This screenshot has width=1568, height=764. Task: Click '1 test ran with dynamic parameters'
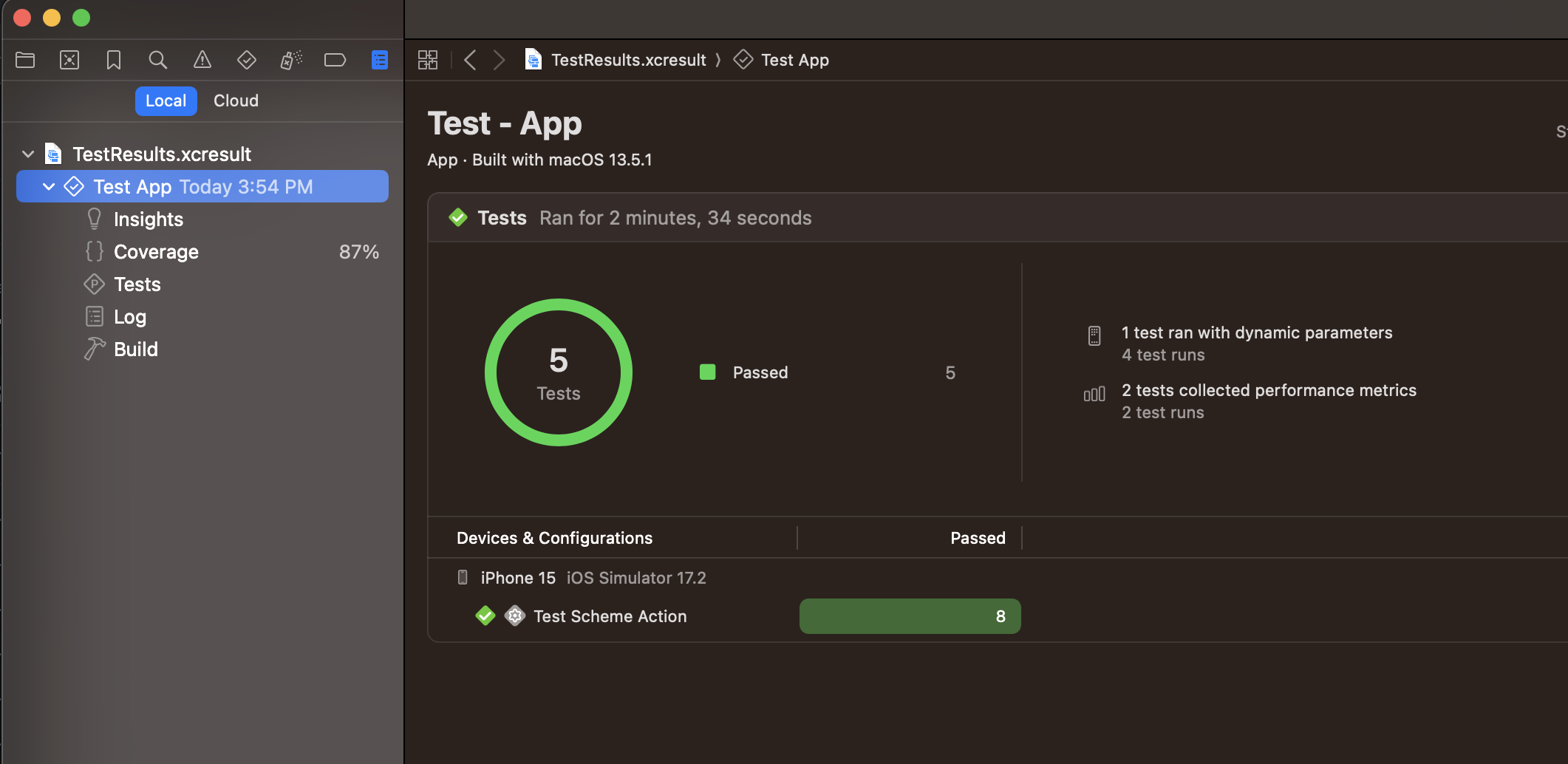click(1257, 332)
